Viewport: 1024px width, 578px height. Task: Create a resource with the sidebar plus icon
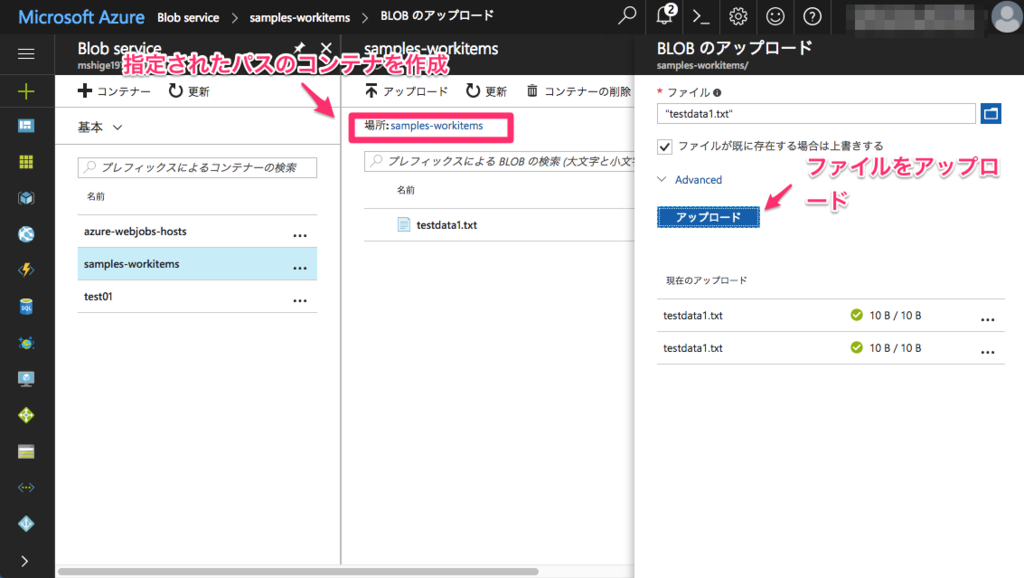pos(26,90)
